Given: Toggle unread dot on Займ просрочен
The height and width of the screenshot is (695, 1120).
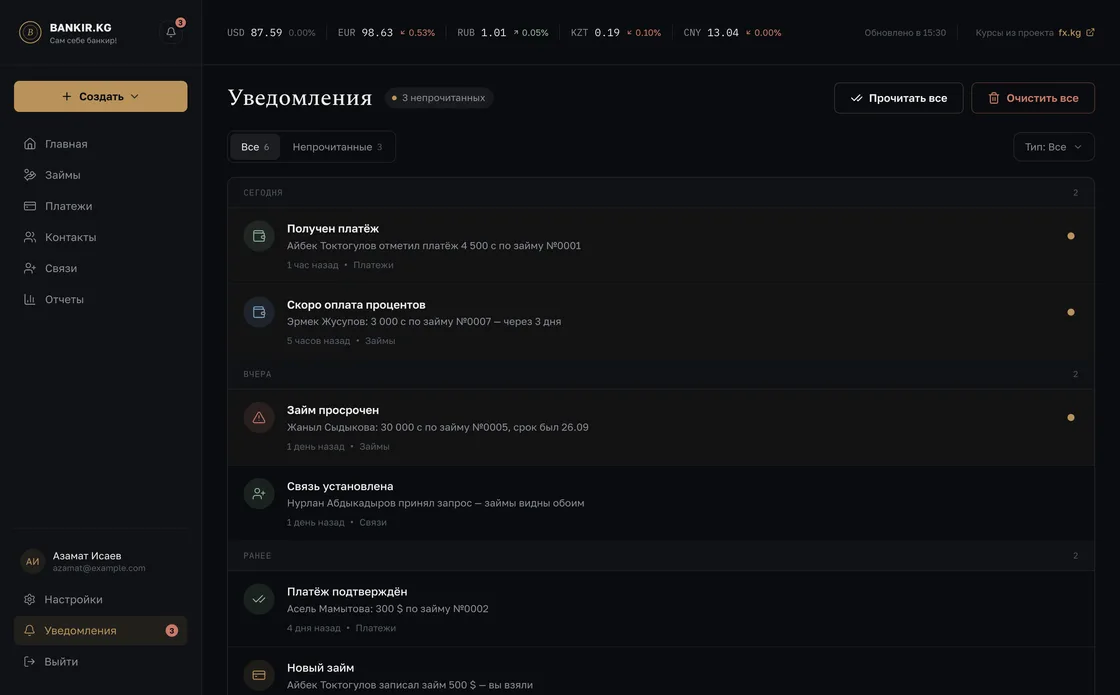Looking at the screenshot, I should 1070,417.
